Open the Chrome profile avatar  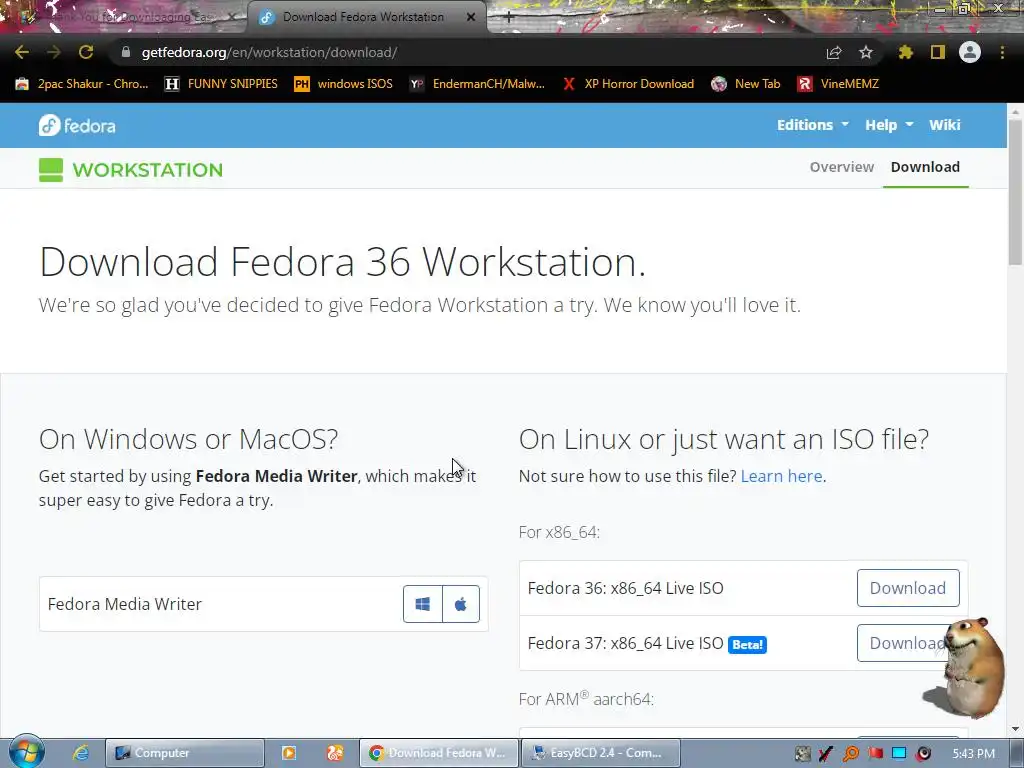pos(970,52)
